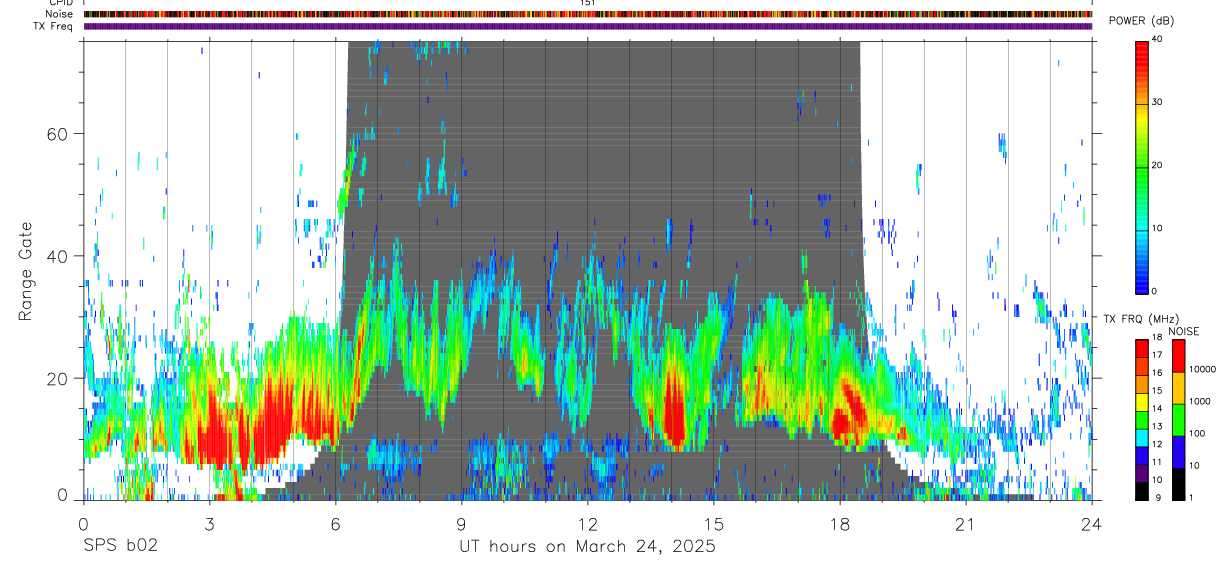Click the Noise row label at top
The width and height of the screenshot is (1228, 567).
pyautogui.click(x=60, y=14)
